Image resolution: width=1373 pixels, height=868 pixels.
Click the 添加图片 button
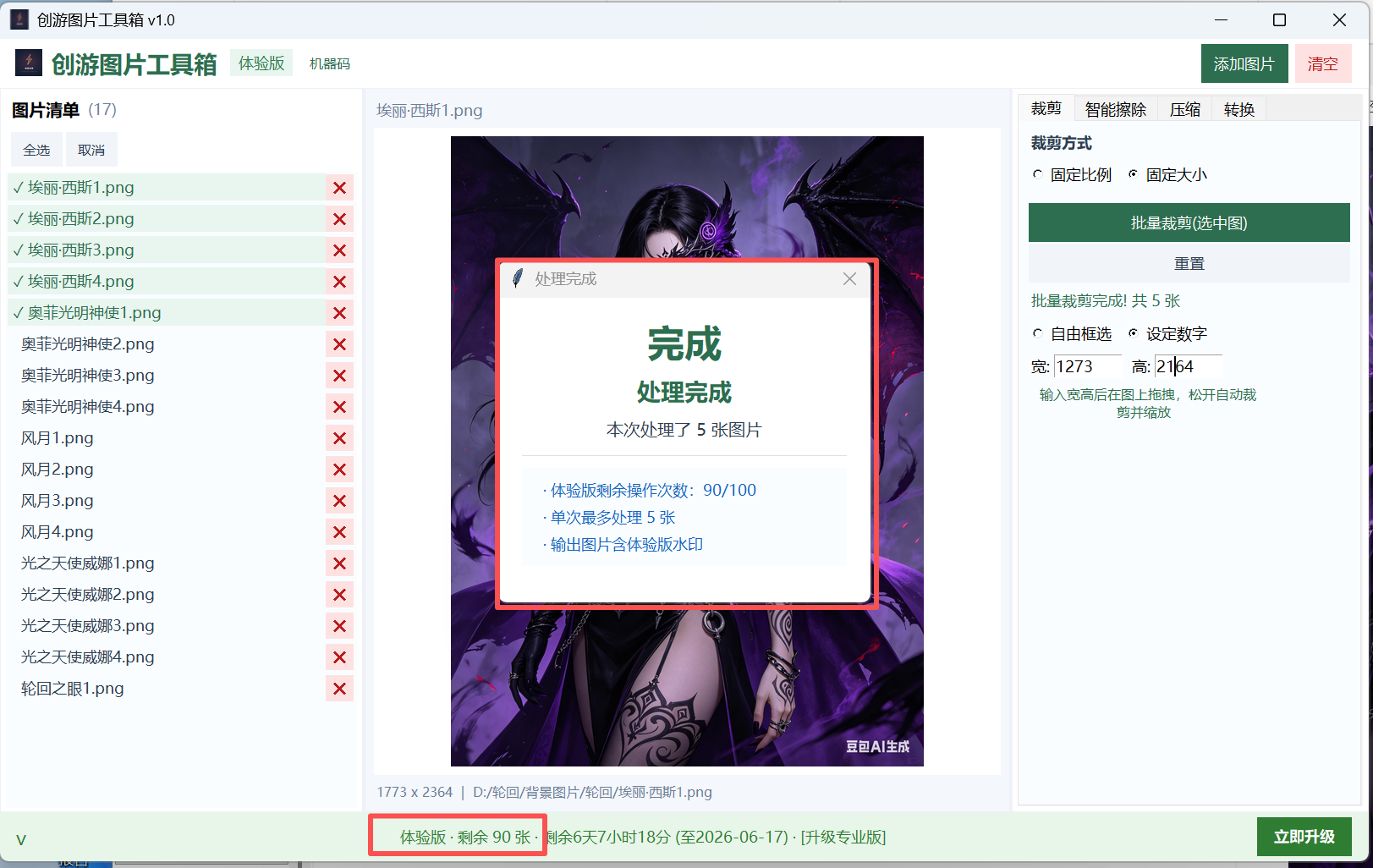[1244, 63]
